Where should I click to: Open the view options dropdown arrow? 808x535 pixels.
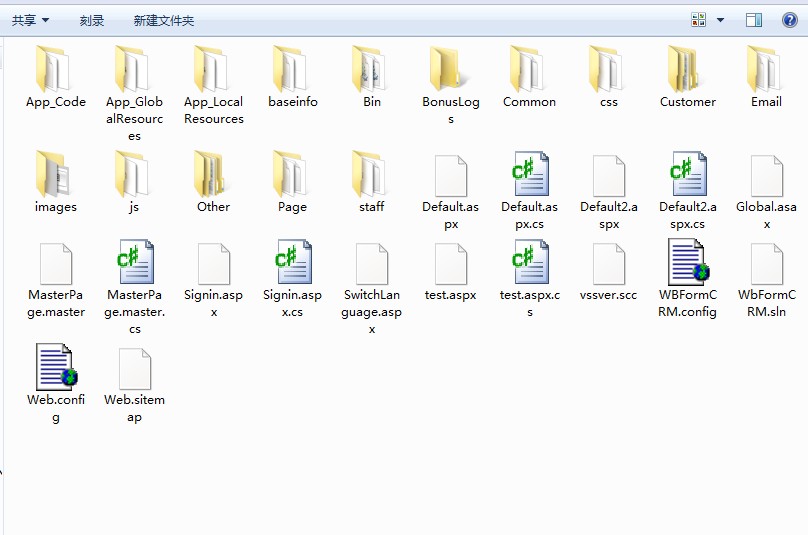[720, 20]
